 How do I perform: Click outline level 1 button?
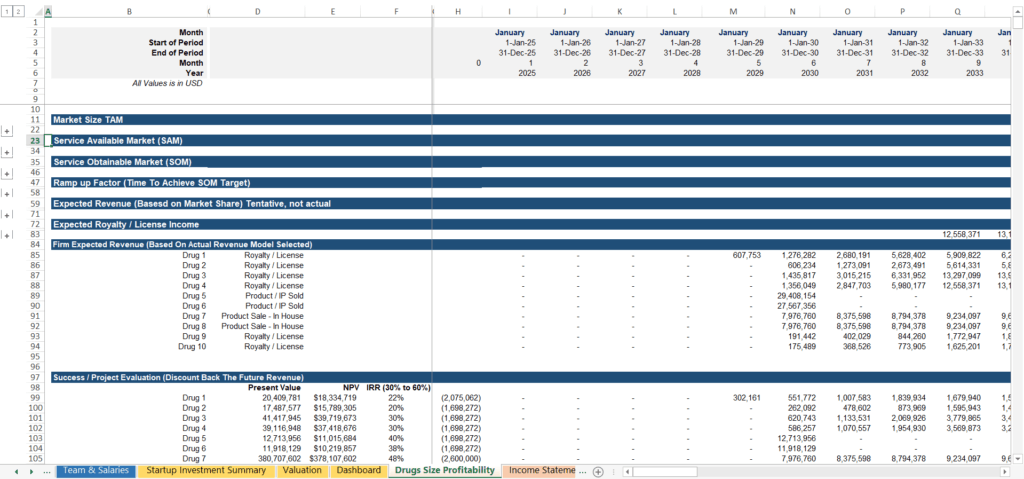point(6,11)
